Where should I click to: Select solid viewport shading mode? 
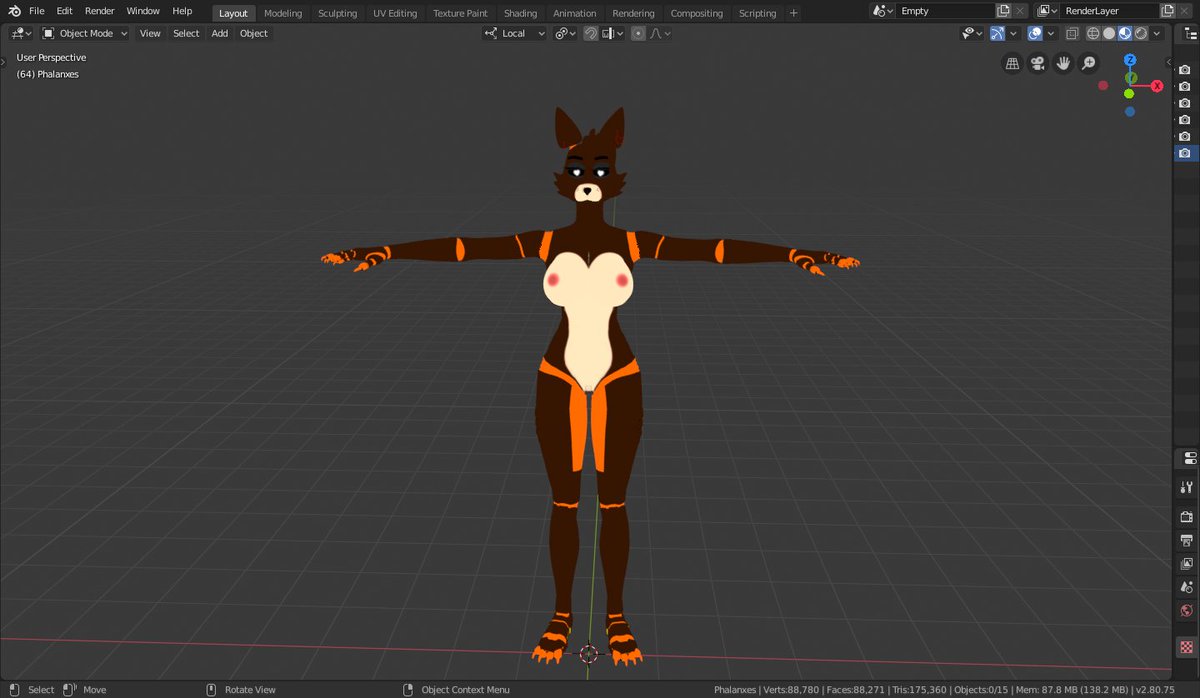coord(1109,33)
